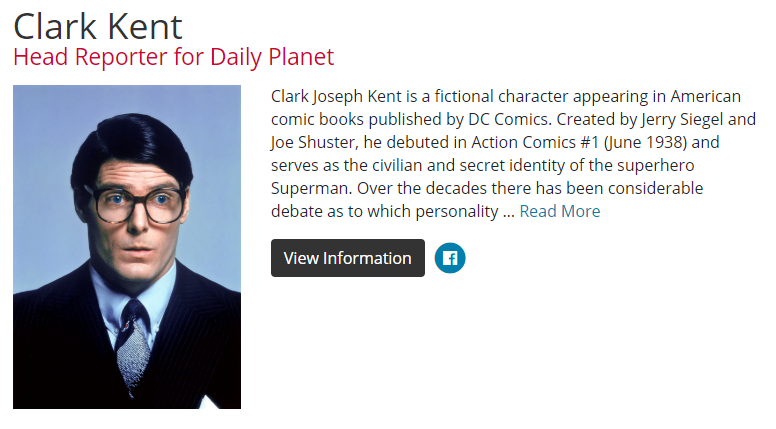Screen dimensions: 776x429
Task: Click the ellipsis before Read More
Action: click(x=509, y=215)
